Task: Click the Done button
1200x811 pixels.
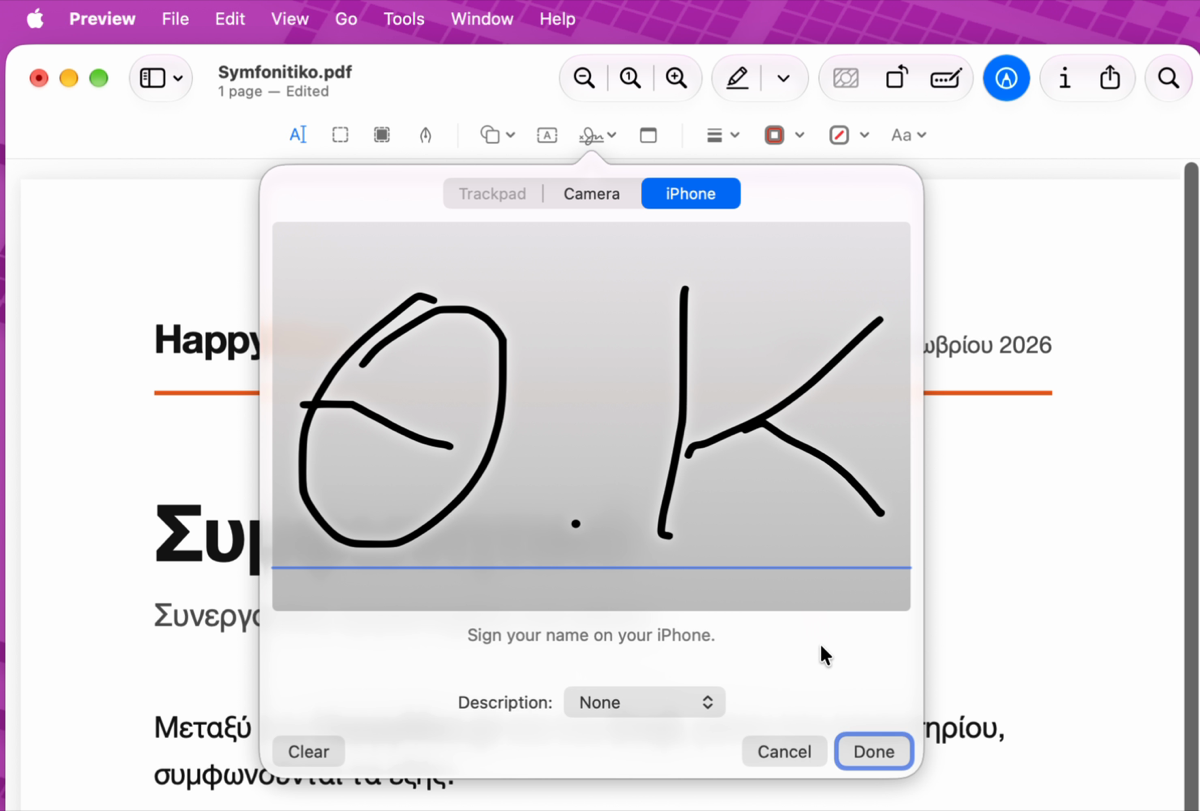Action: [874, 751]
